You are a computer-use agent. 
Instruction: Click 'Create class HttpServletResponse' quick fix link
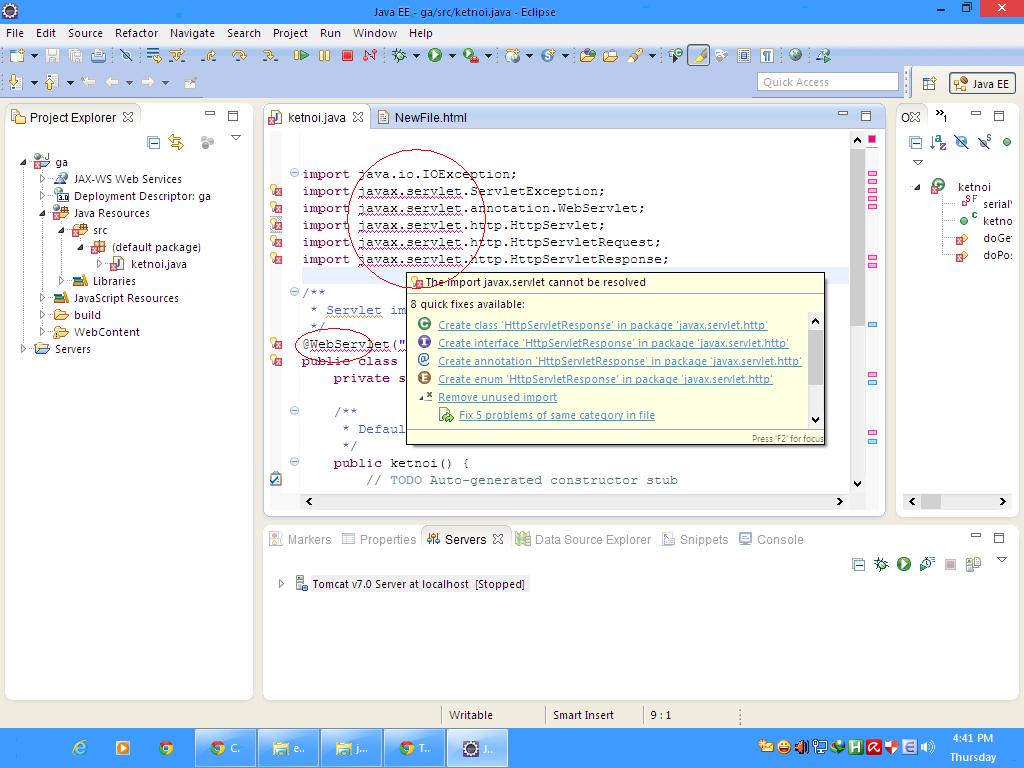[602, 325]
